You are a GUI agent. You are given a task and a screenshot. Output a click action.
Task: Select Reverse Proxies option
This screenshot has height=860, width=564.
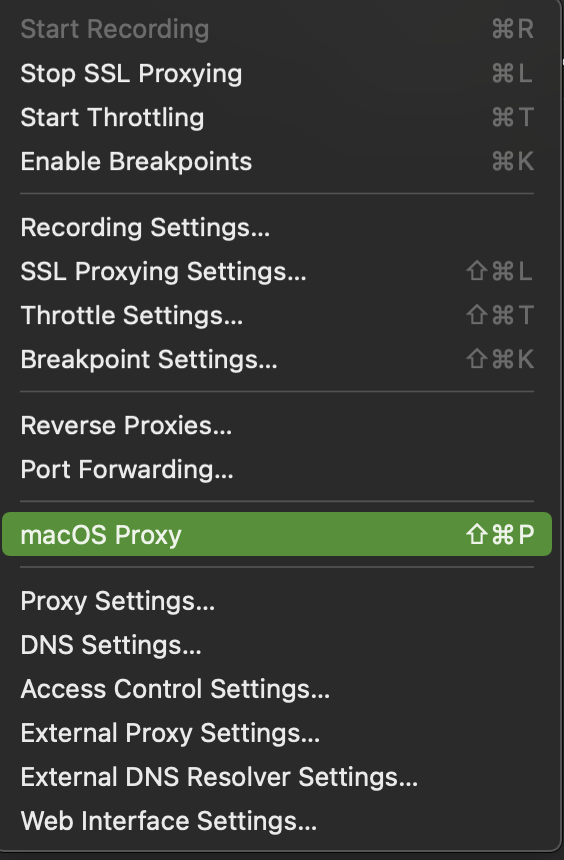[x=277, y=425]
